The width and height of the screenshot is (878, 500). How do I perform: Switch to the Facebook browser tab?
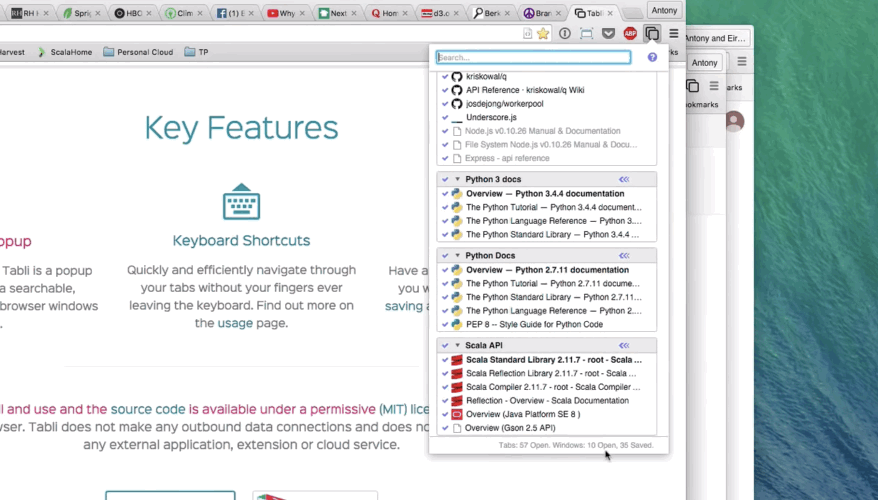pyautogui.click(x=235, y=13)
